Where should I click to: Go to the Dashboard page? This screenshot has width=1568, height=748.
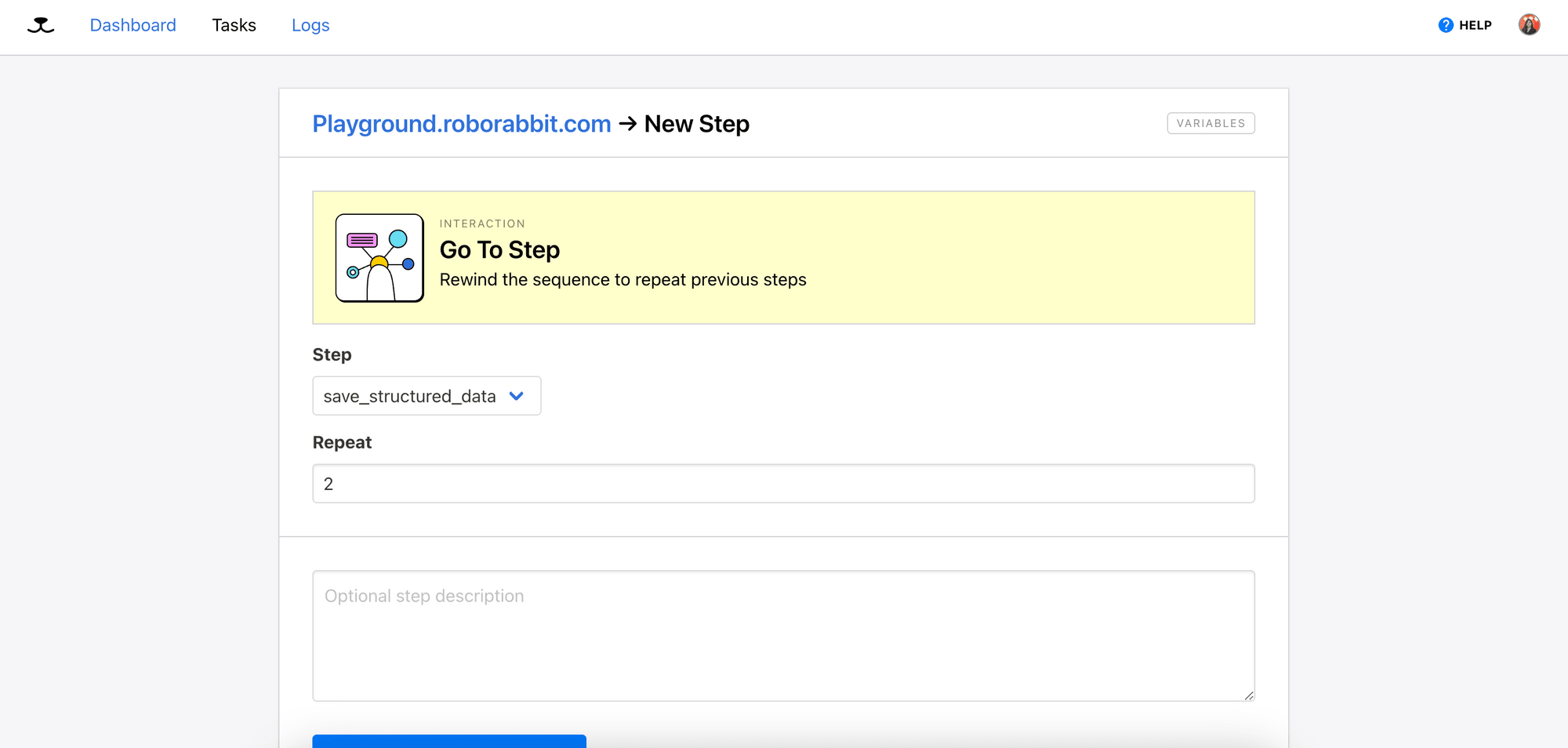coord(133,24)
